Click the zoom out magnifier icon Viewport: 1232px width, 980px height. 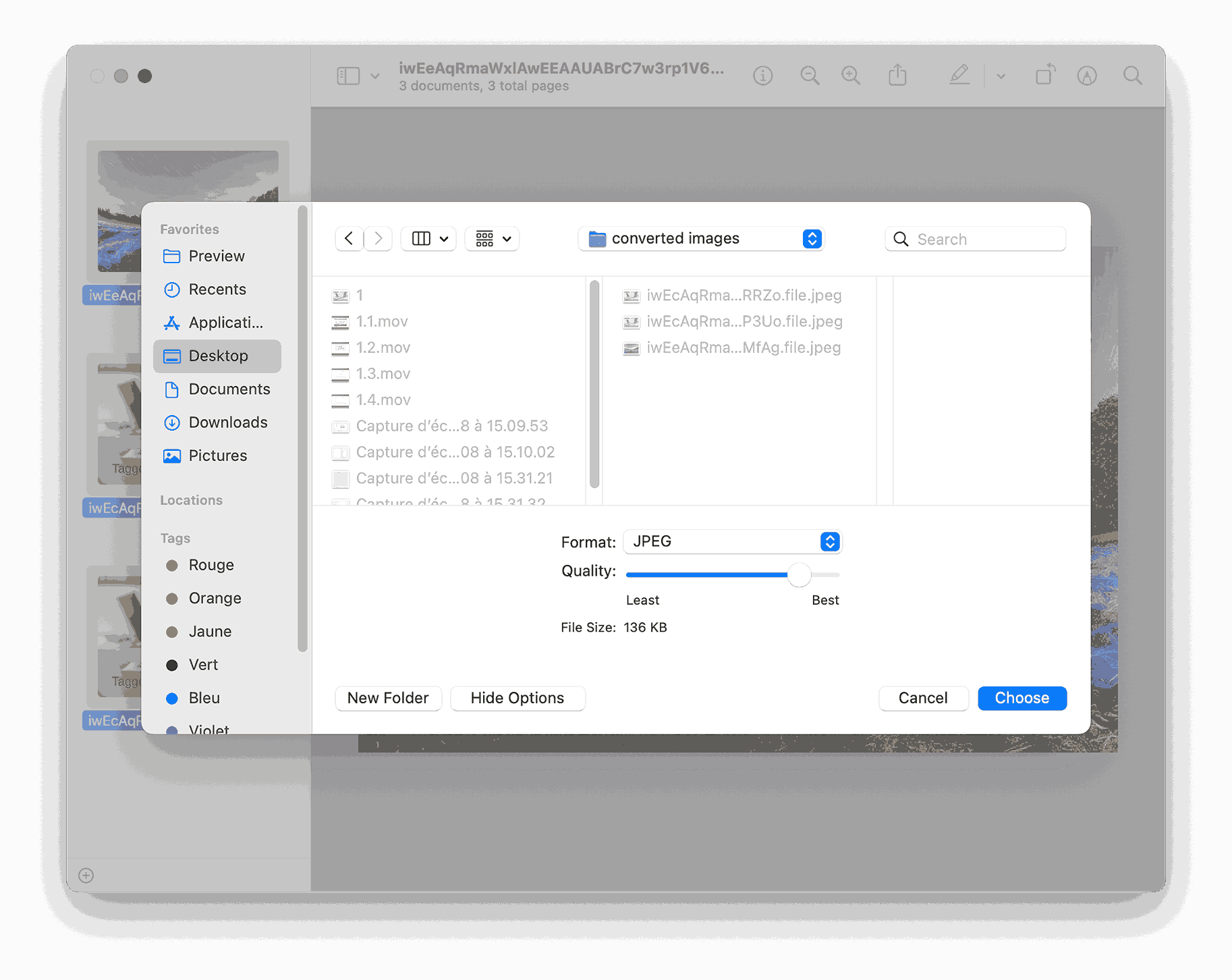coord(810,76)
